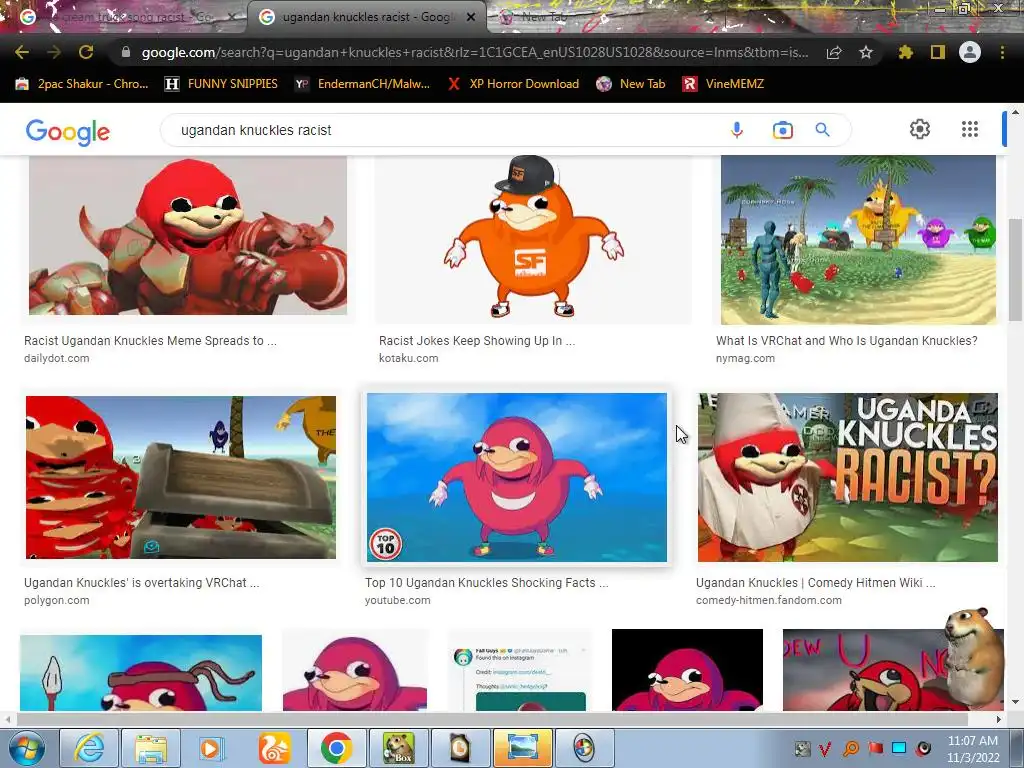Search by image with camera icon
Screen dimensions: 1024x768
click(x=782, y=130)
